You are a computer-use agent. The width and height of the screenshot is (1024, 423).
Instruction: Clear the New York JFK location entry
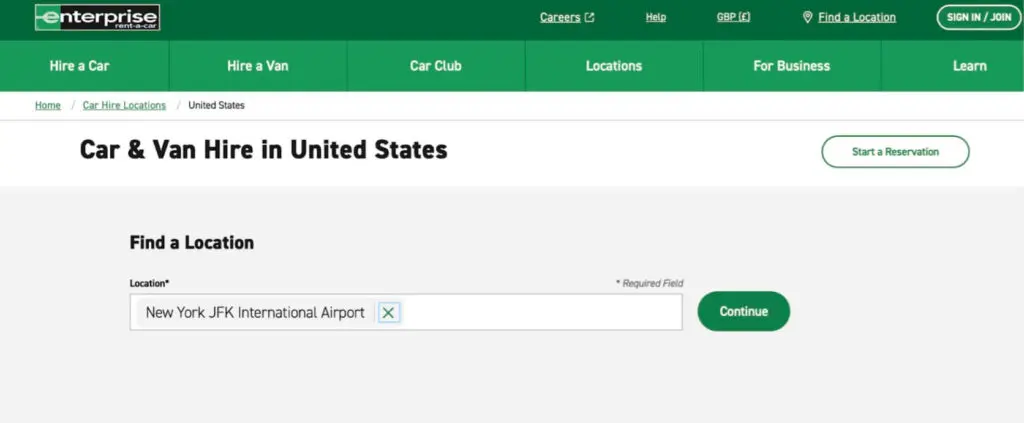click(389, 313)
